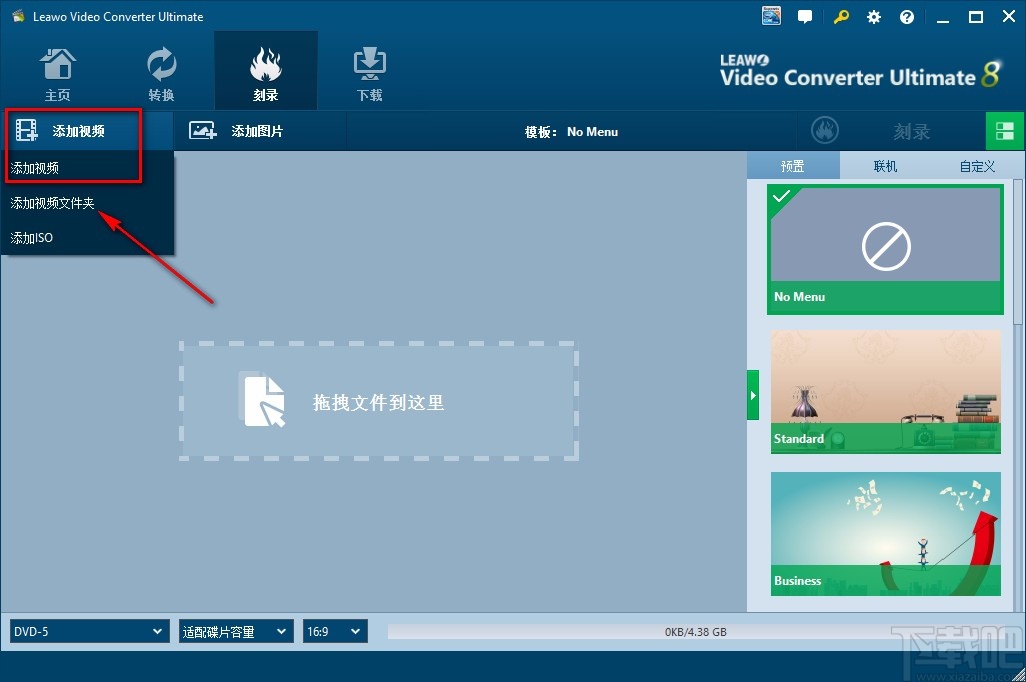Viewport: 1026px width, 682px height.
Task: Open the 16:9 aspect ratio dropdown
Action: 335,631
